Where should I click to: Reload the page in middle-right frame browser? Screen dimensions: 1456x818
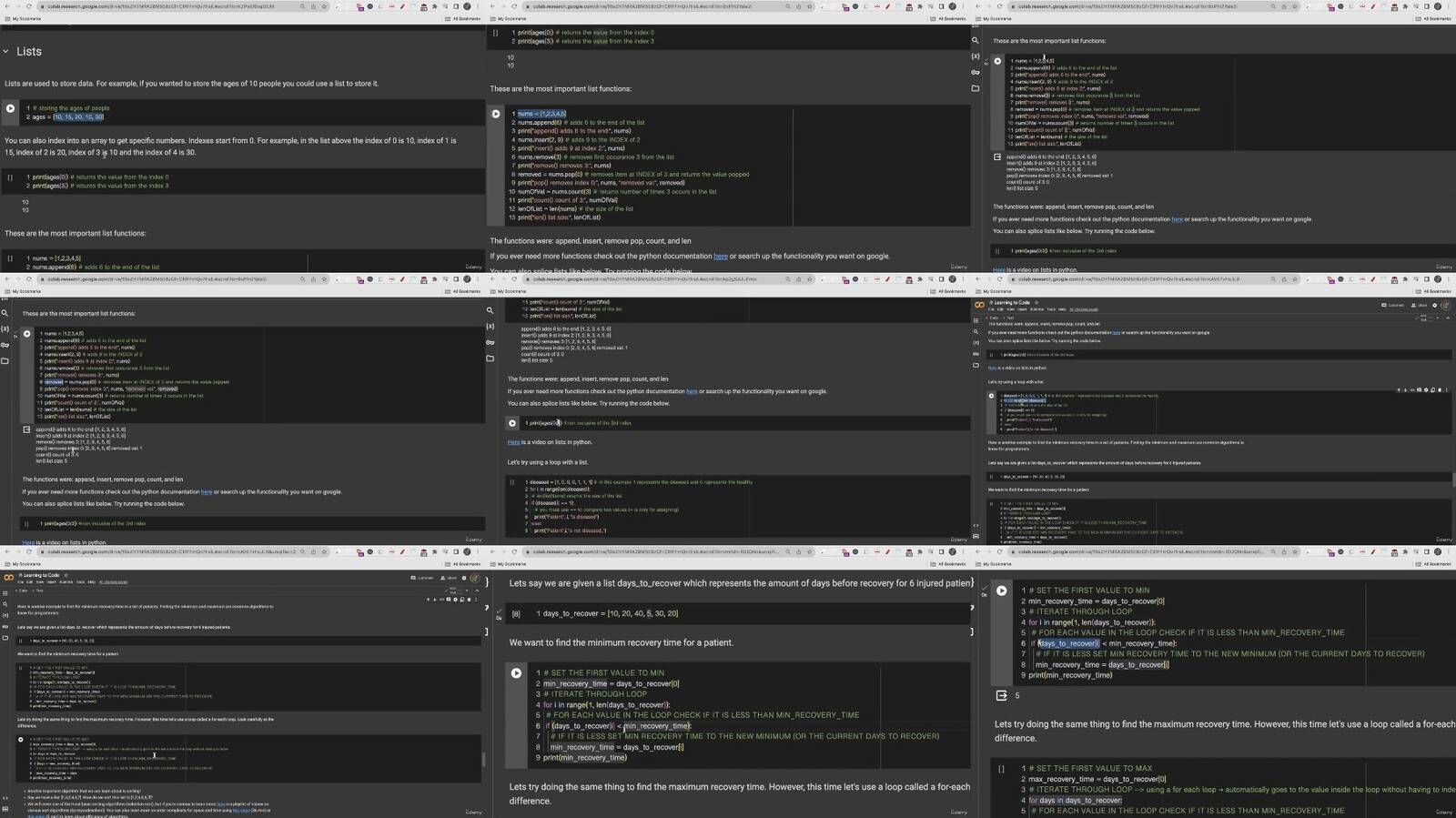pyautogui.click(x=1001, y=279)
